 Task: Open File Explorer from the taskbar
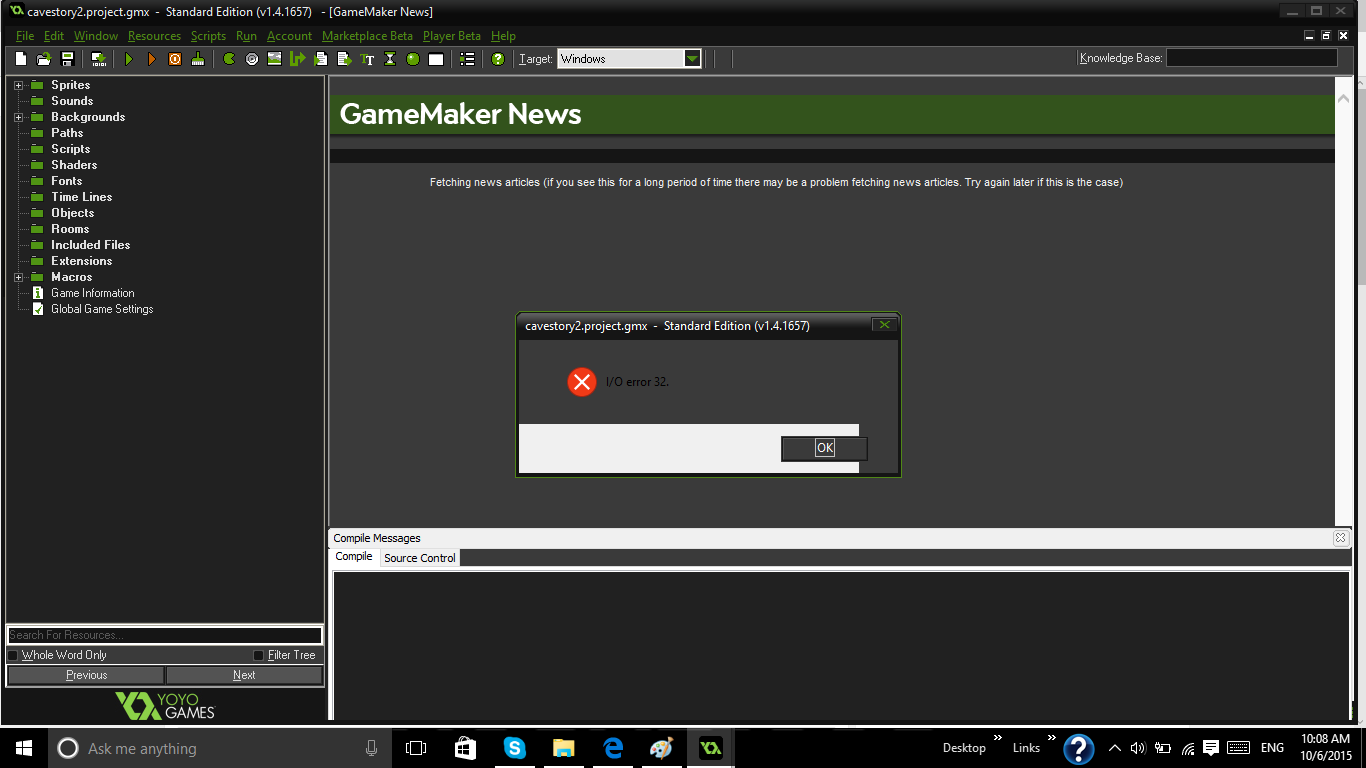564,748
